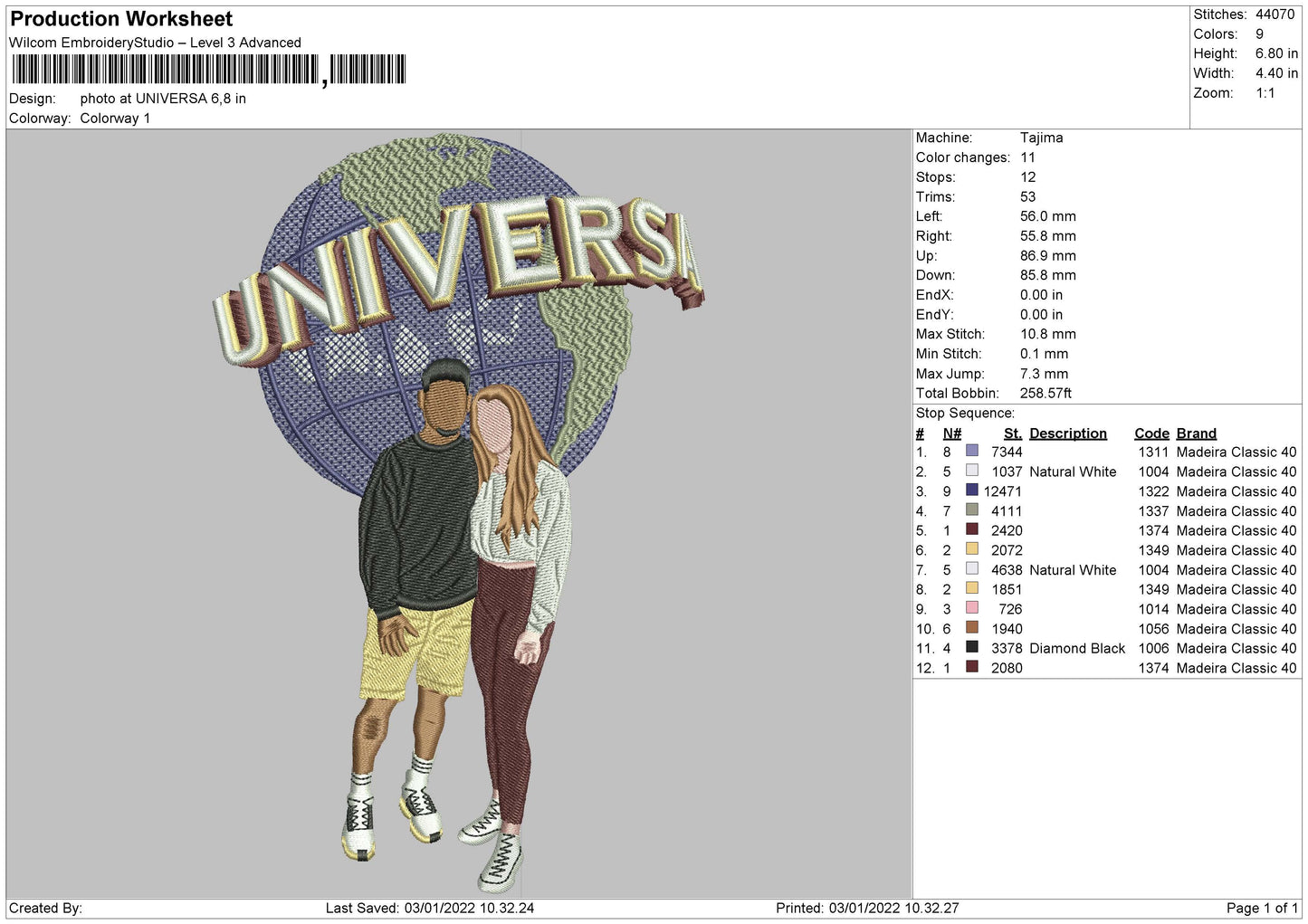Click the maroon swatch in the 2420 stitches row
This screenshot has width=1308, height=924.
(971, 529)
